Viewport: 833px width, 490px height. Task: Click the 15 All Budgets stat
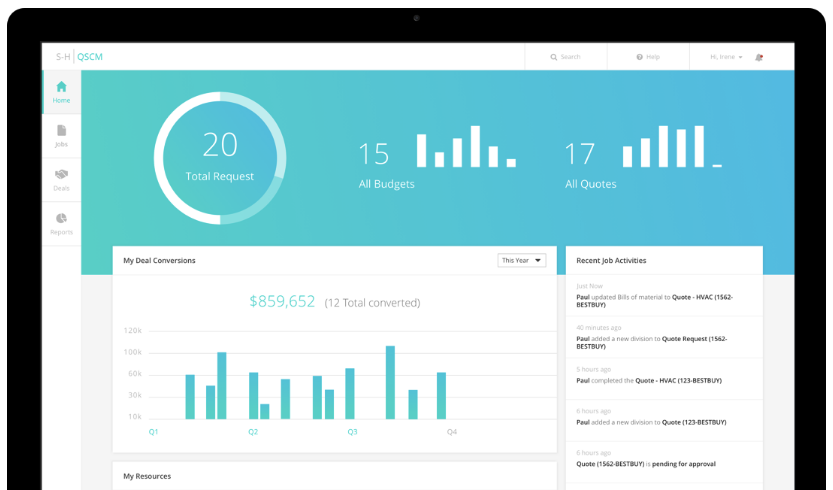(x=386, y=165)
